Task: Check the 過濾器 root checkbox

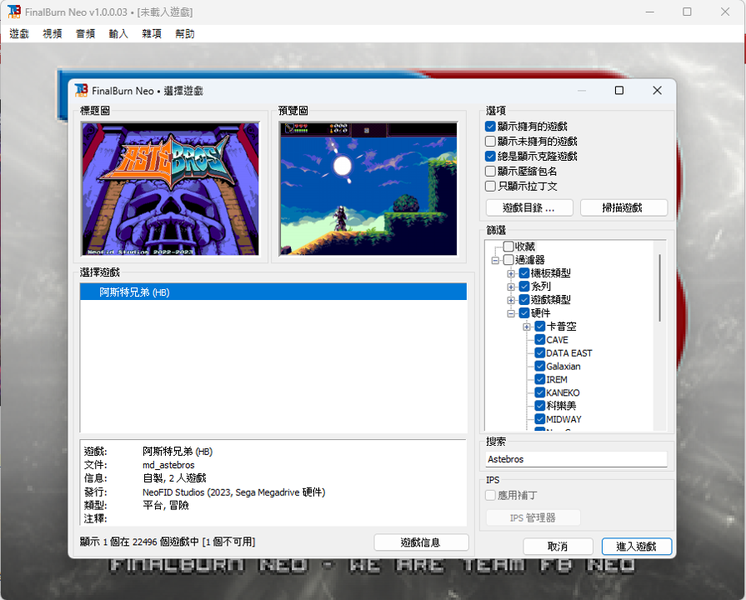Action: click(x=508, y=260)
